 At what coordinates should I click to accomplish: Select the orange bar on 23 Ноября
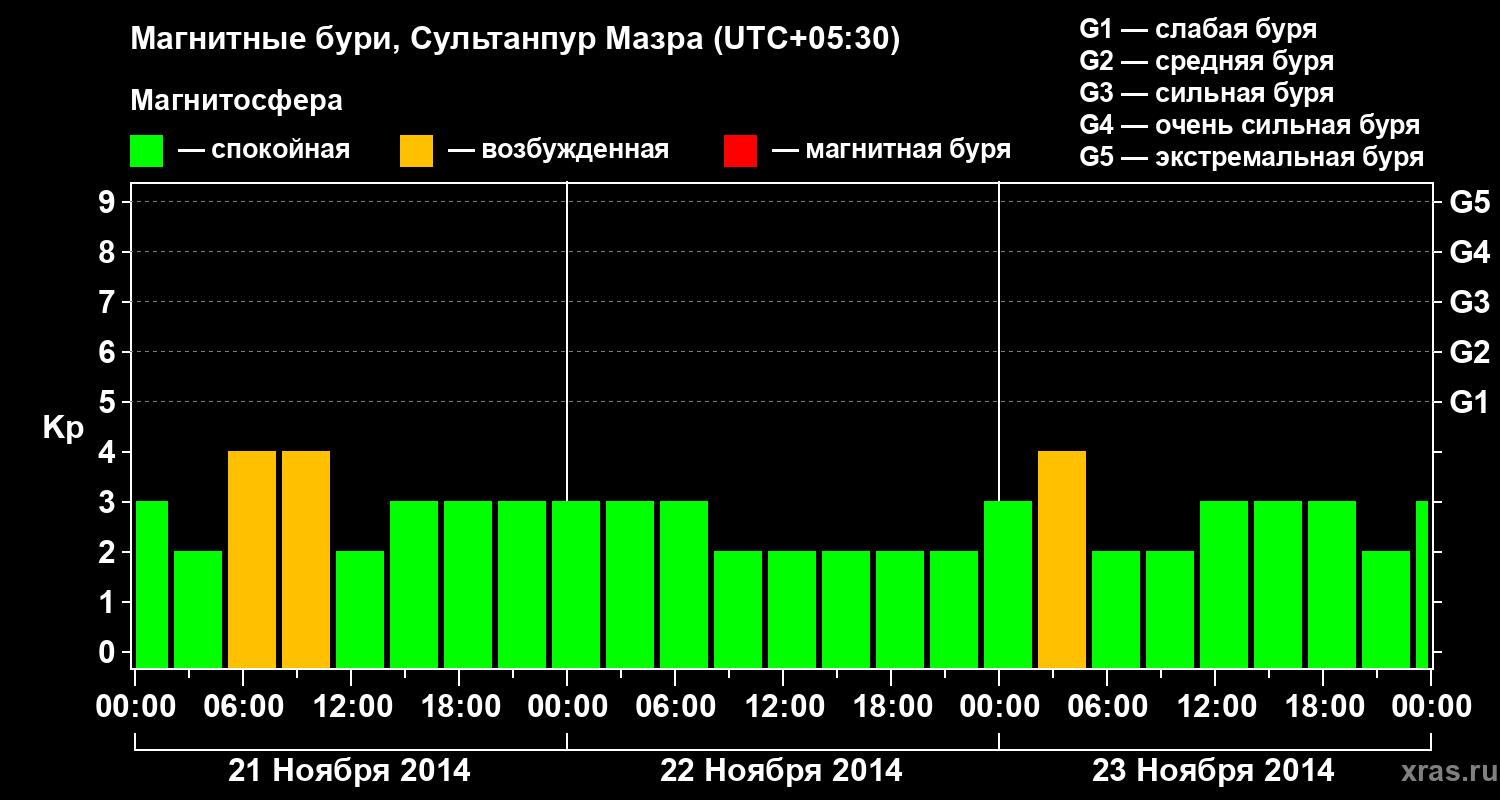click(1062, 560)
